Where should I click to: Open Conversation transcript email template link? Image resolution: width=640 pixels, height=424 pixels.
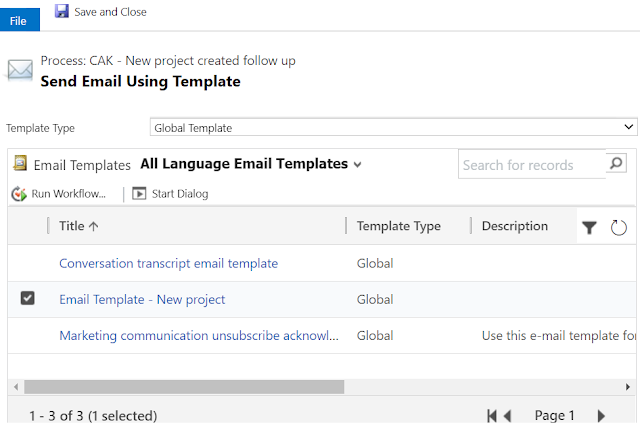pyautogui.click(x=168, y=263)
